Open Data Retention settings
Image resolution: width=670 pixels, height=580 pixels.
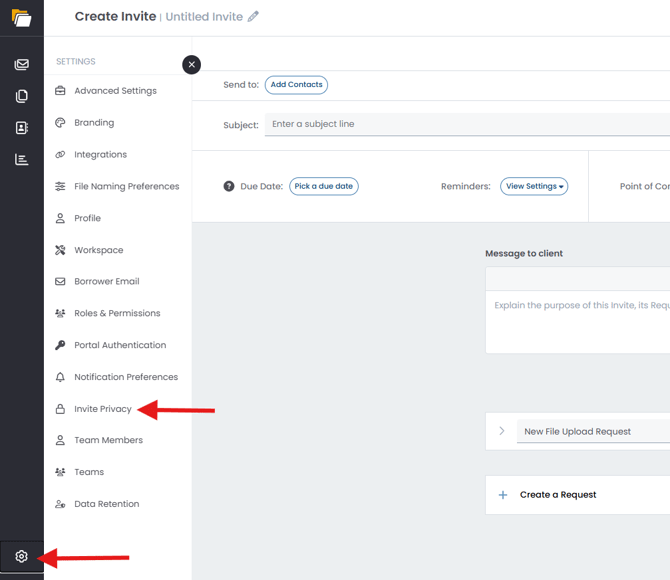pos(106,504)
